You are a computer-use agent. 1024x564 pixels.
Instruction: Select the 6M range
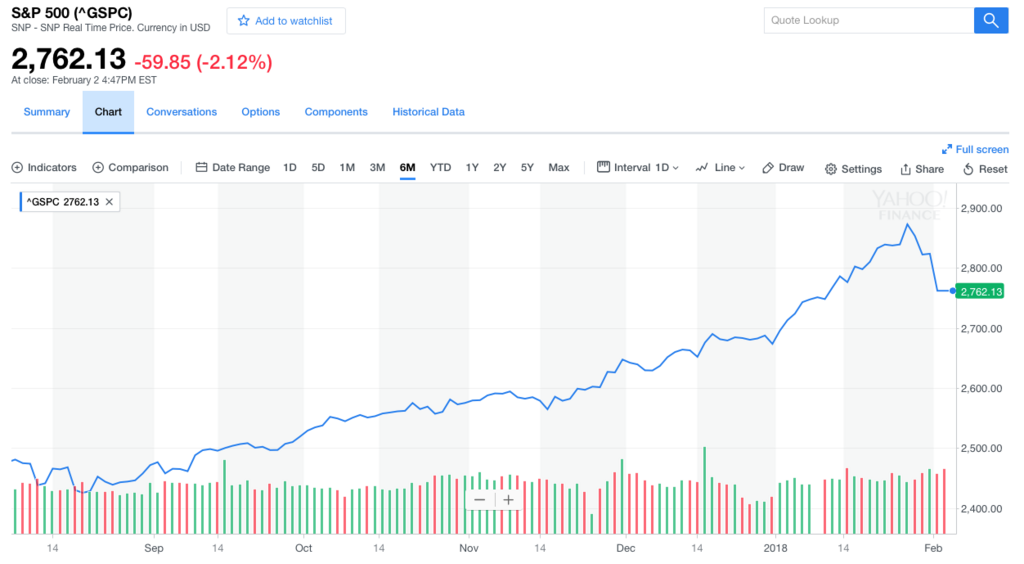tap(408, 168)
